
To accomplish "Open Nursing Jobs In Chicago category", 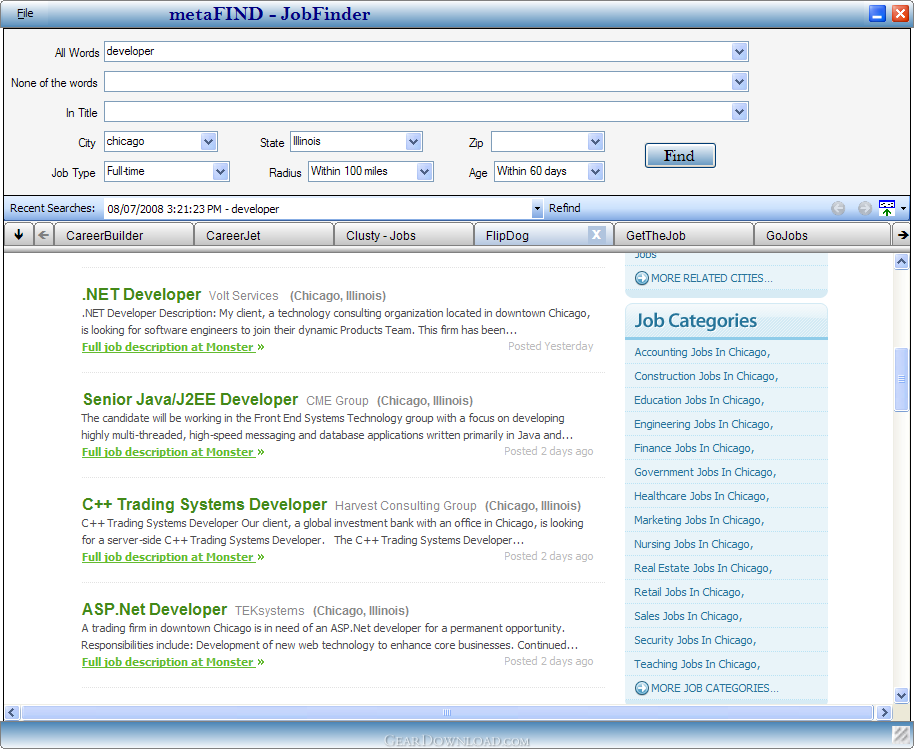I will point(694,544).
